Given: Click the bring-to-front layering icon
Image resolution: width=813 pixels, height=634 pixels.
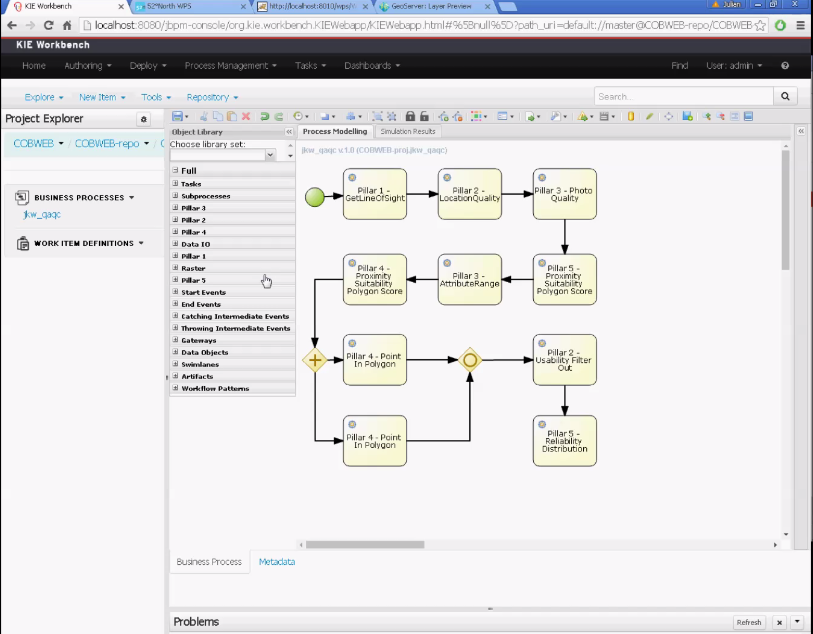Looking at the screenshot, I should pos(325,116).
